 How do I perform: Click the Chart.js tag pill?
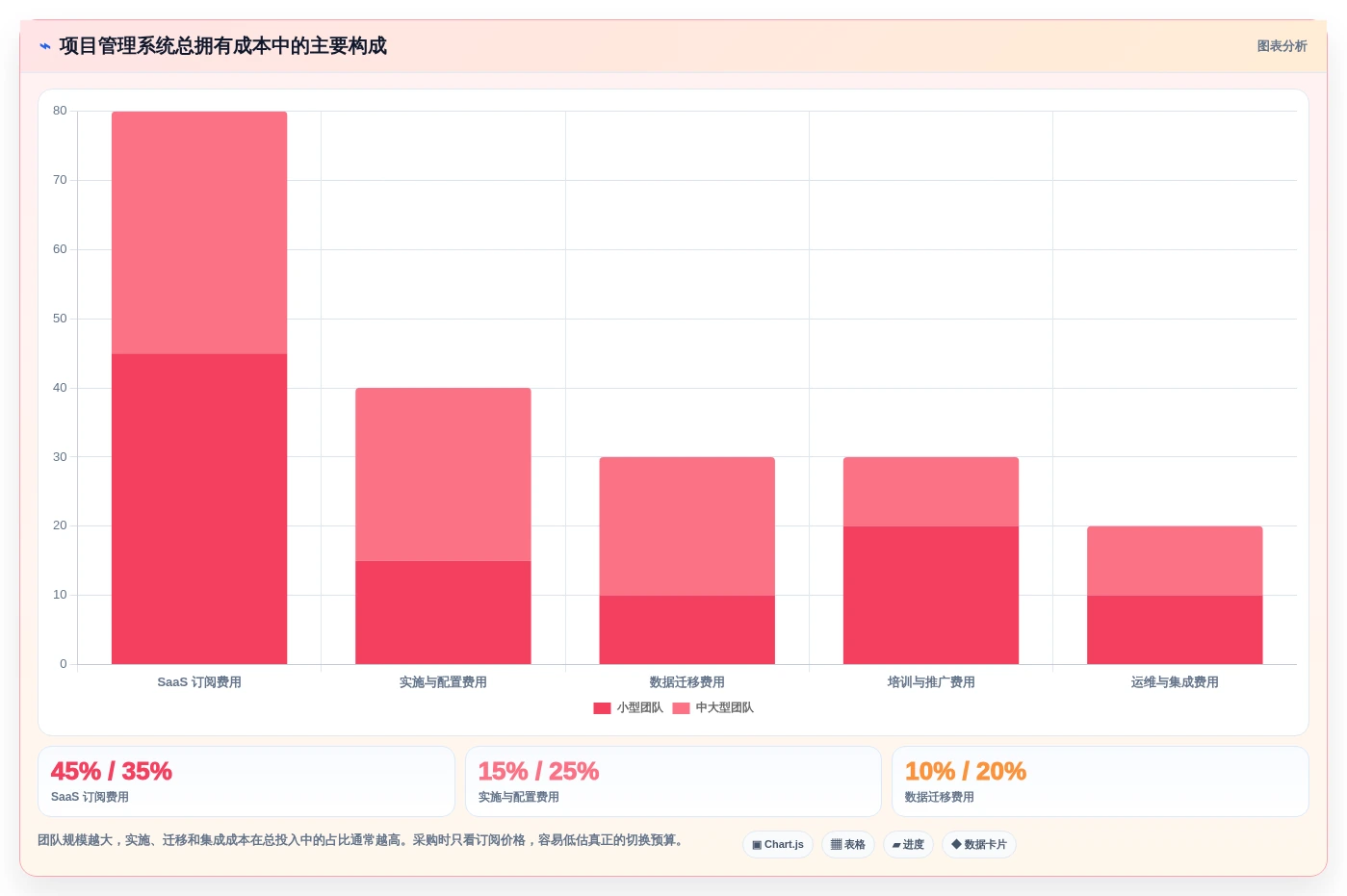click(778, 845)
